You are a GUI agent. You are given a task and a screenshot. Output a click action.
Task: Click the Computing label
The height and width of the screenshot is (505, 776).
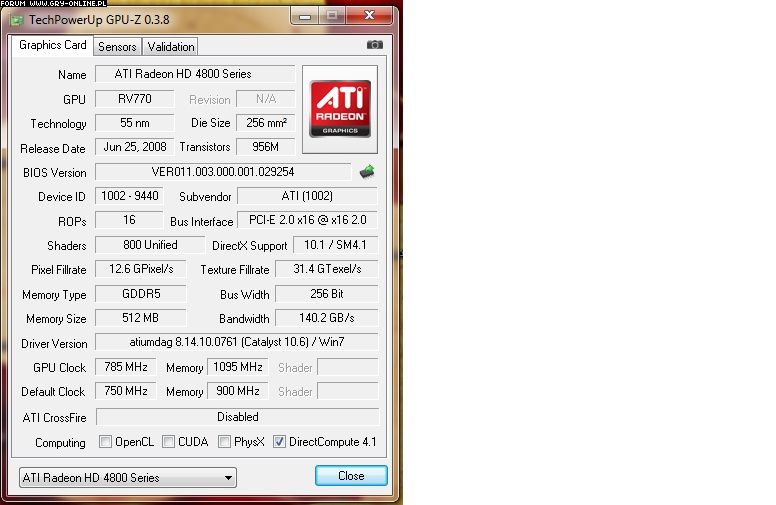[x=60, y=443]
